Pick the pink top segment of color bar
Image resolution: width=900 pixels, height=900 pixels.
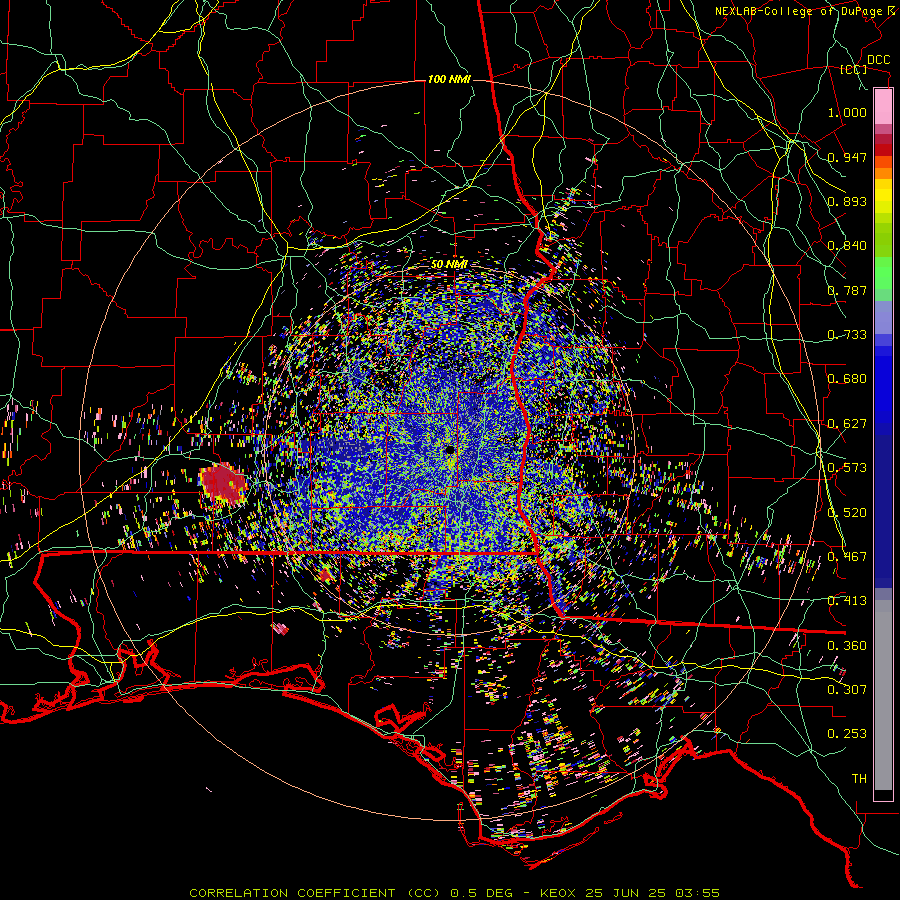click(x=883, y=106)
